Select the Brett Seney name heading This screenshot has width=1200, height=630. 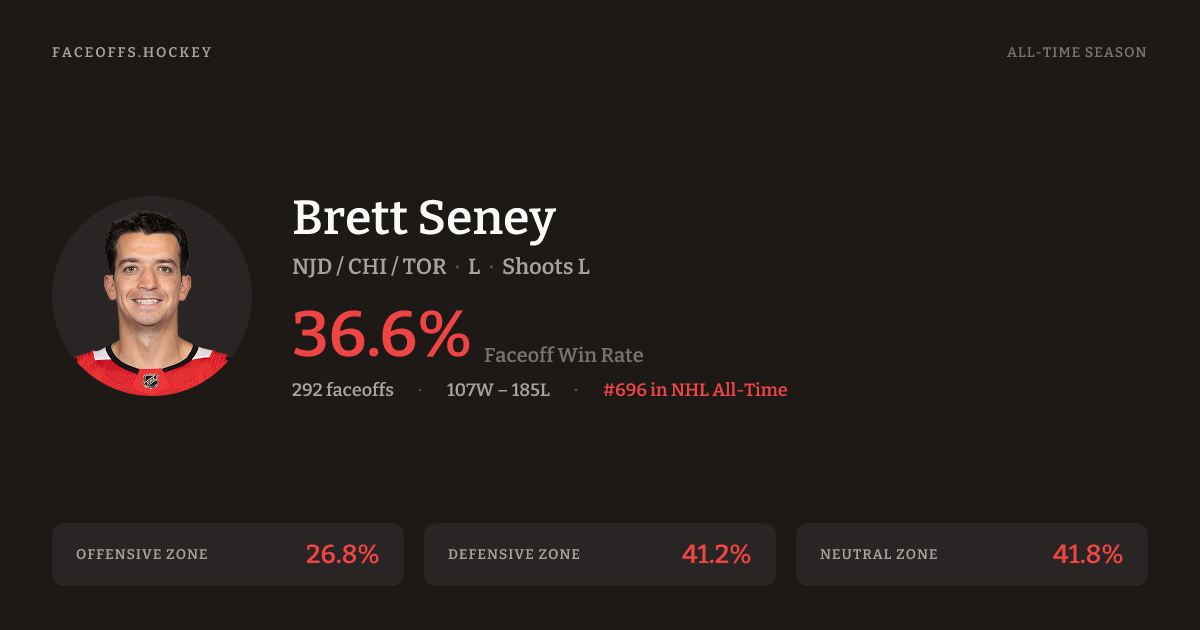tap(423, 217)
